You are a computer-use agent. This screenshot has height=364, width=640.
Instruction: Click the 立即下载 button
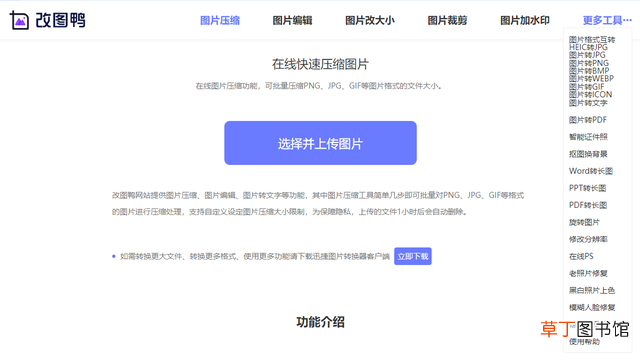click(413, 256)
